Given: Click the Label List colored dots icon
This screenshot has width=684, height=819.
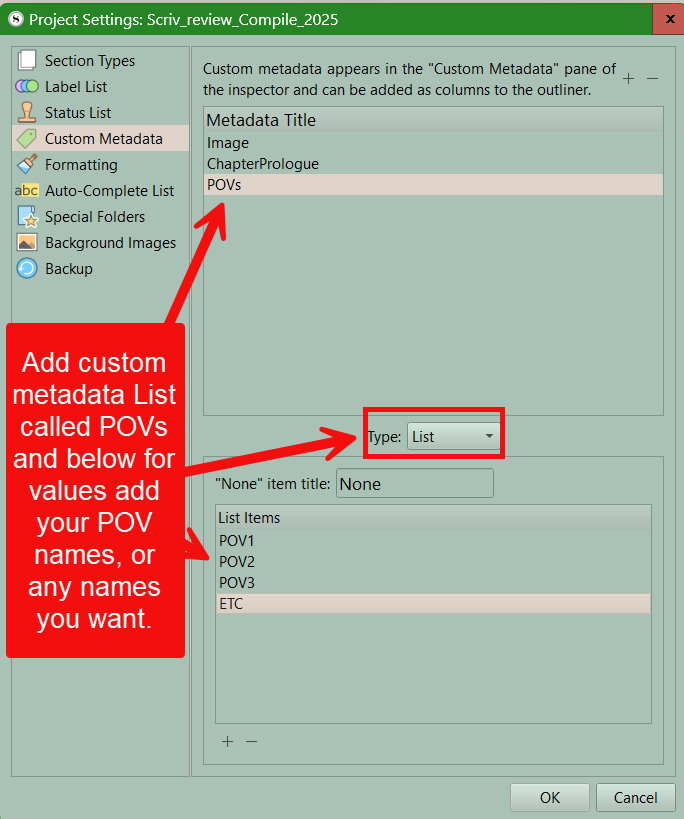Looking at the screenshot, I should click(27, 87).
